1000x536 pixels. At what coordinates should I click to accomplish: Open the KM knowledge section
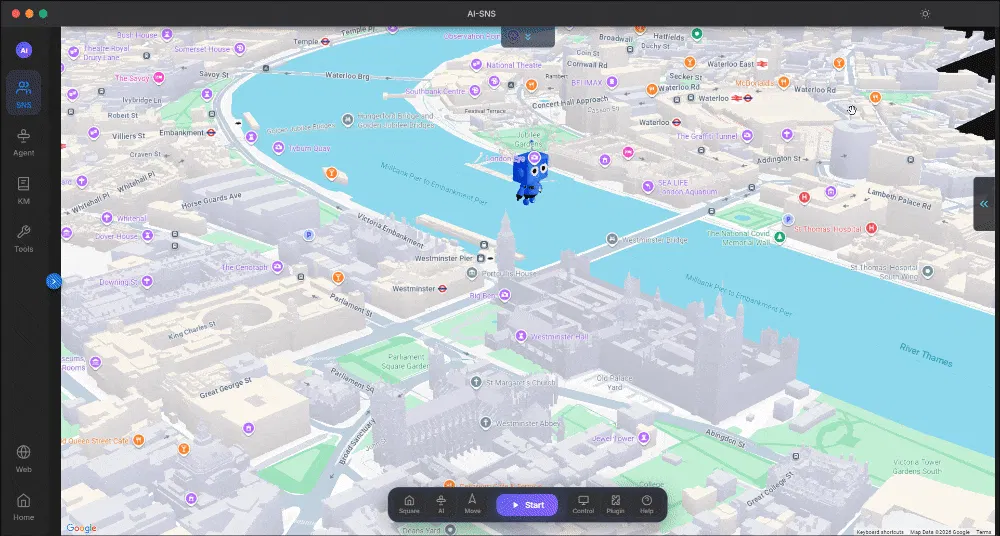point(24,191)
